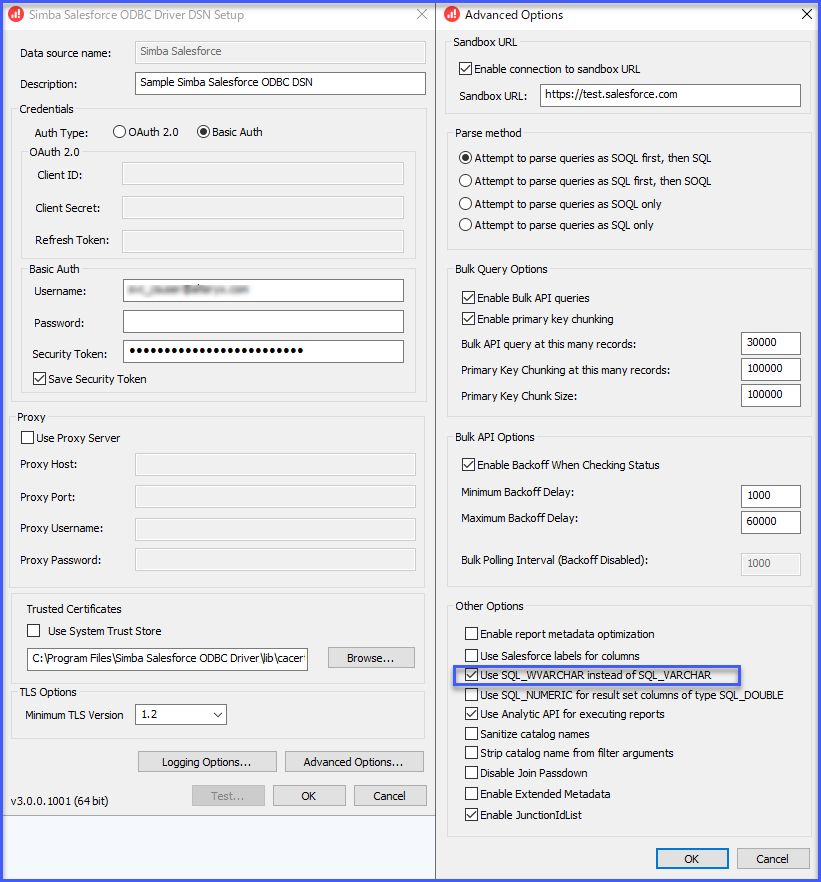Image resolution: width=821 pixels, height=882 pixels.
Task: Click OK in the Advanced Options dialog
Action: [692, 858]
